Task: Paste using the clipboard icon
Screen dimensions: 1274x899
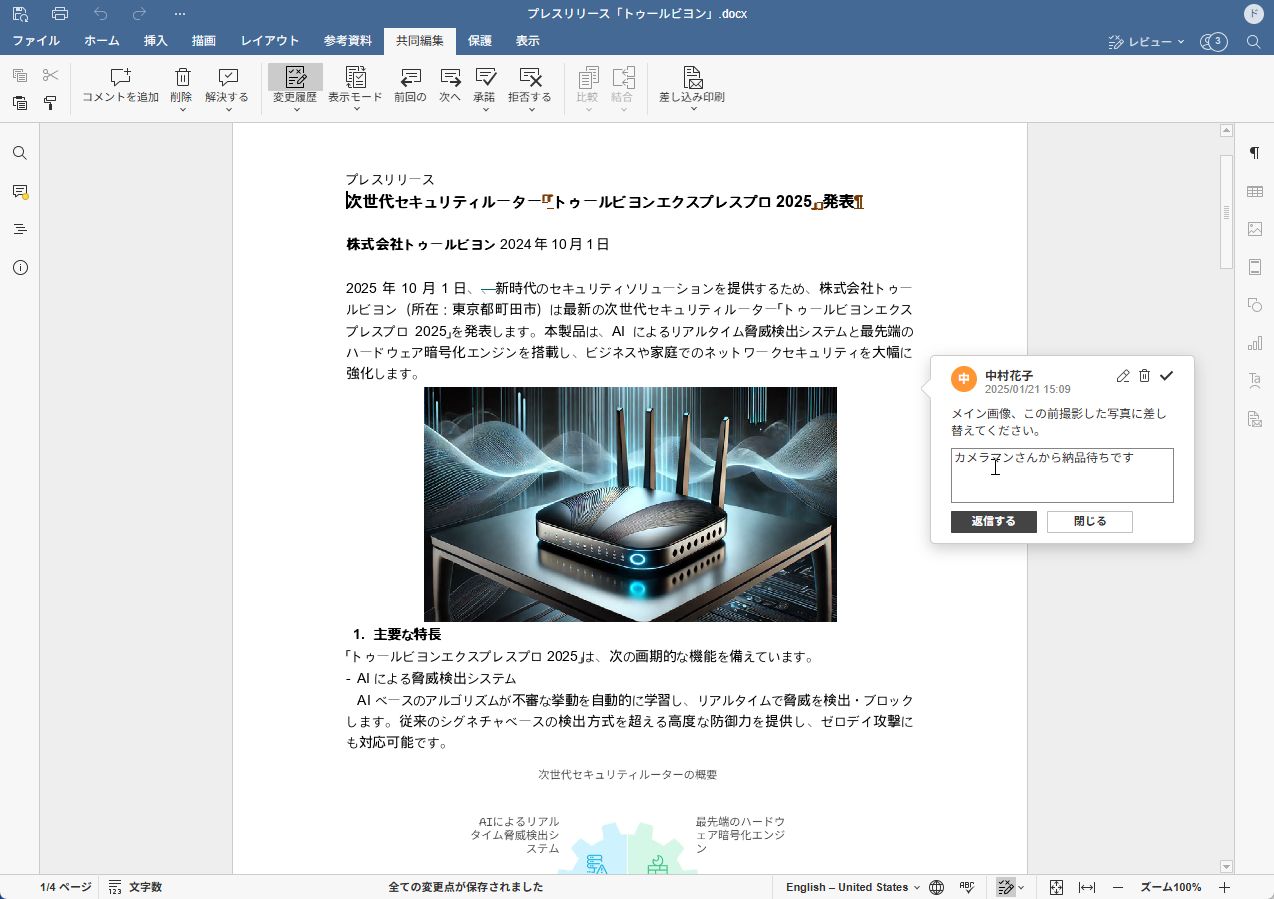Action: (x=20, y=102)
